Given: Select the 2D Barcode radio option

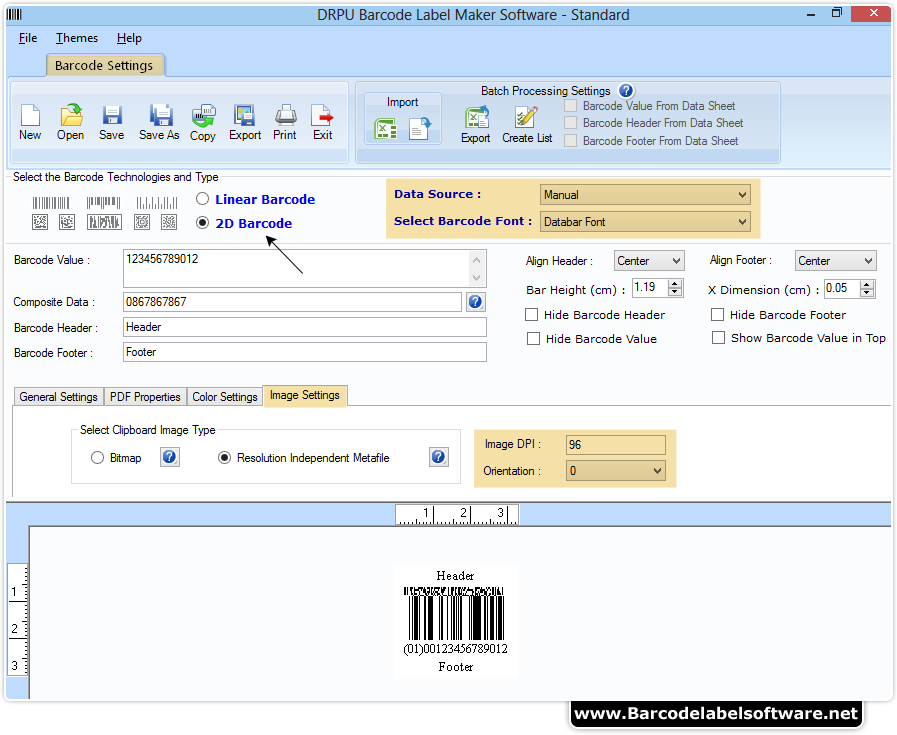Looking at the screenshot, I should [203, 223].
